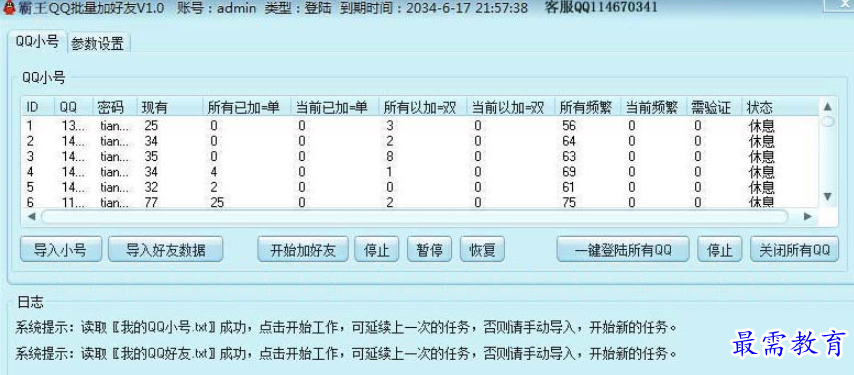Resume the task with 恢复 button
The width and height of the screenshot is (854, 375).
(x=482, y=250)
